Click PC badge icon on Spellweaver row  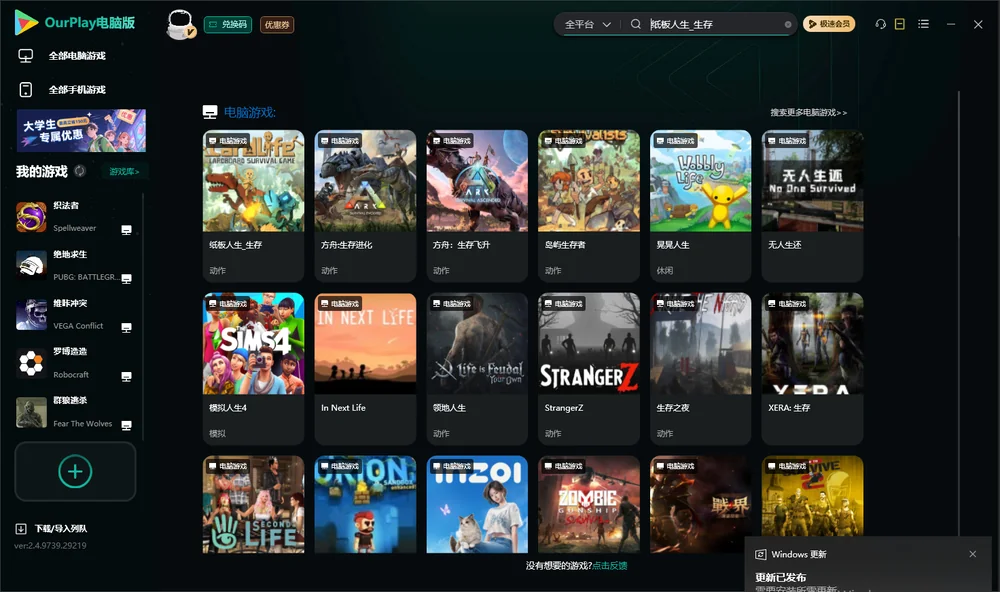click(126, 230)
